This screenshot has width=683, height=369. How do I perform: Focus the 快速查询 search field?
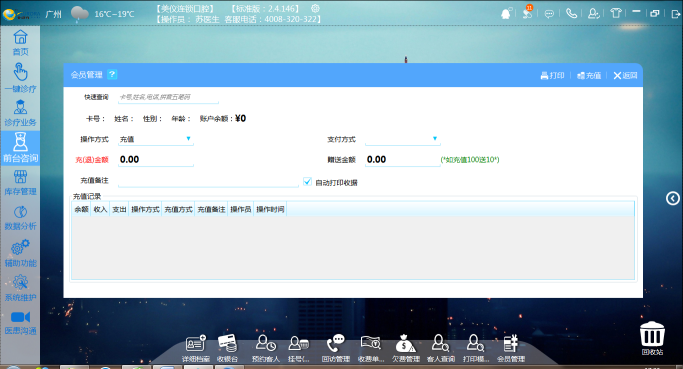(x=168, y=97)
